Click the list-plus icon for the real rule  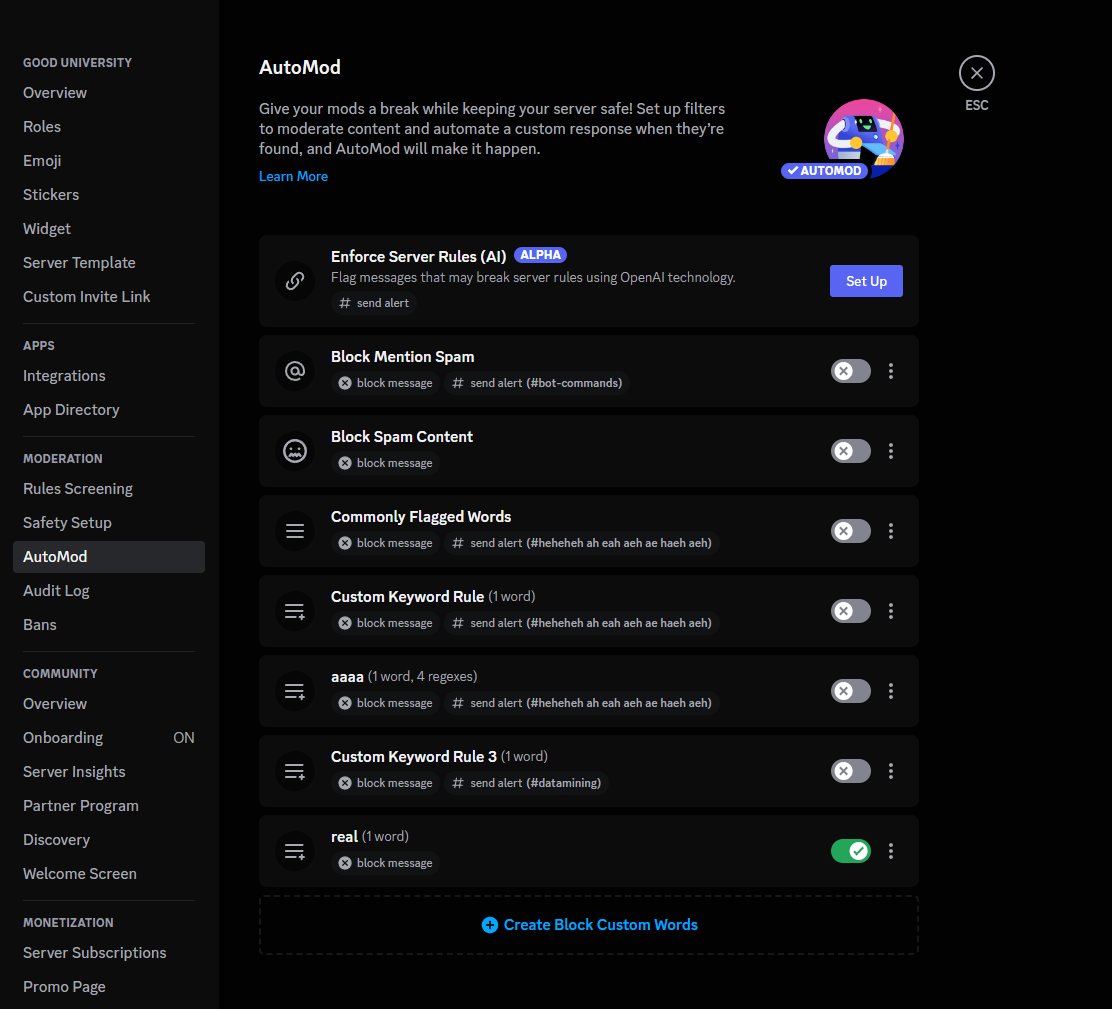295,851
